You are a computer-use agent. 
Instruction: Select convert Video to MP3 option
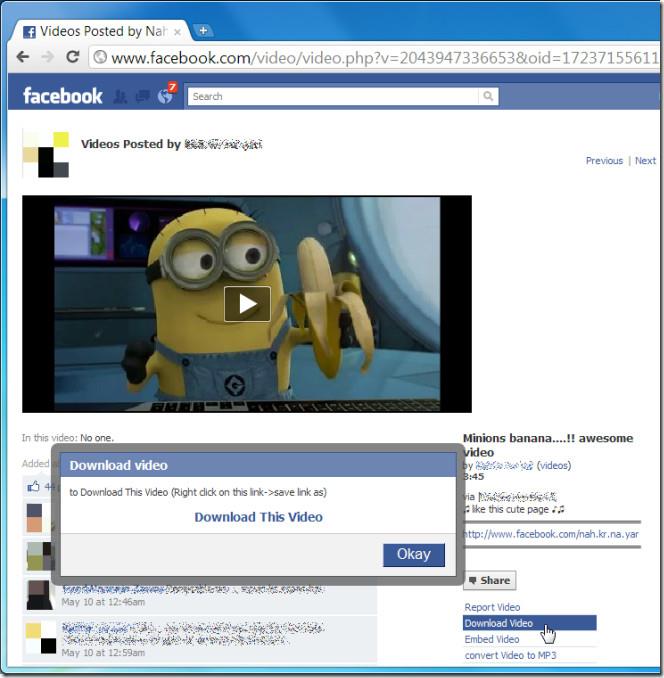(510, 656)
